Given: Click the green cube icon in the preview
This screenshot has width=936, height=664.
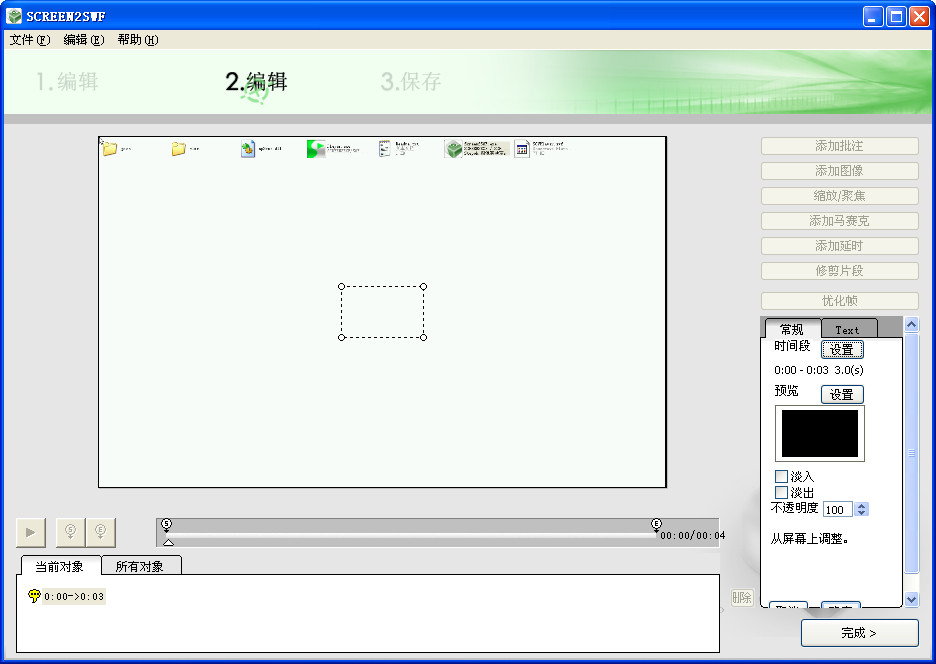Looking at the screenshot, I should tap(454, 149).
